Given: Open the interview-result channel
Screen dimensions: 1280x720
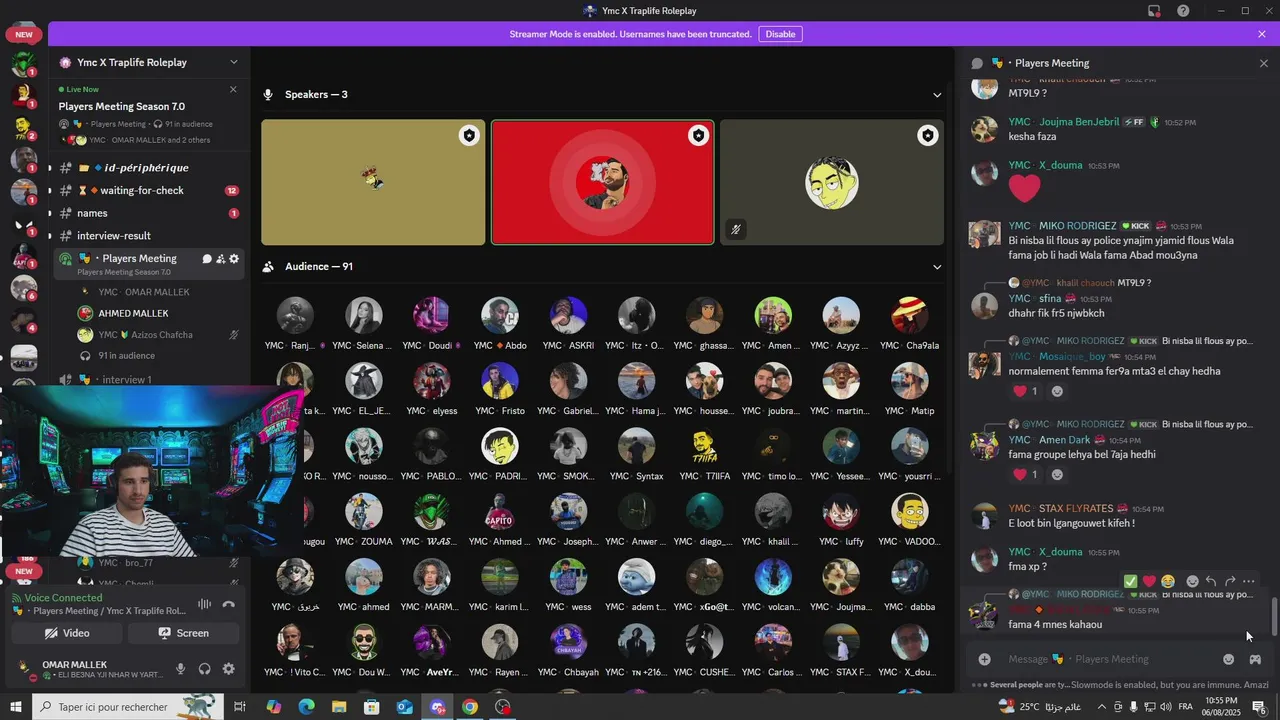Looking at the screenshot, I should tap(148, 236).
